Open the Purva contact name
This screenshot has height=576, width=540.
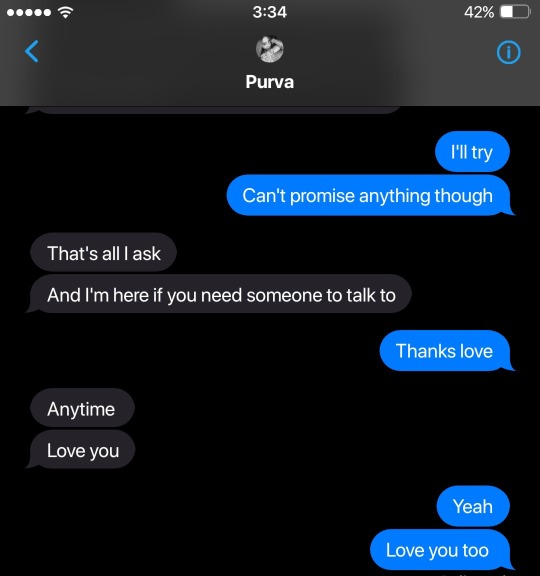(x=270, y=82)
